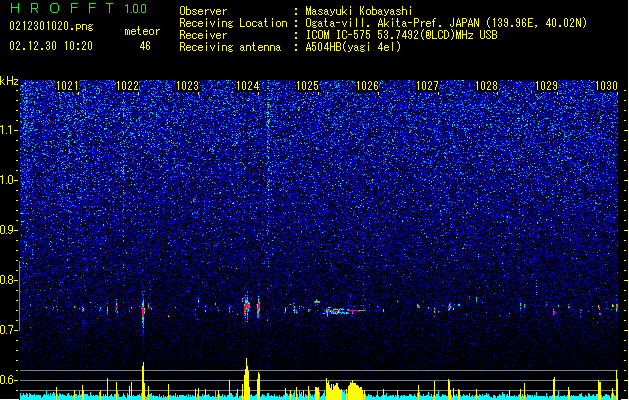Click the Receiver label

tap(203, 35)
